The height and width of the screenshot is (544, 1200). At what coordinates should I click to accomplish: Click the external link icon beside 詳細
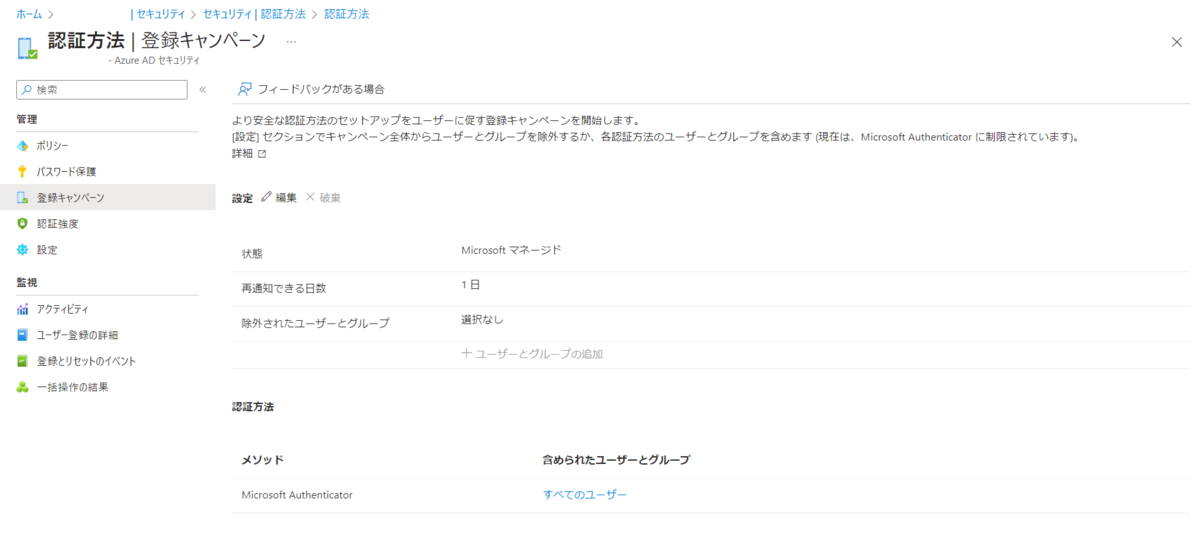click(x=262, y=154)
